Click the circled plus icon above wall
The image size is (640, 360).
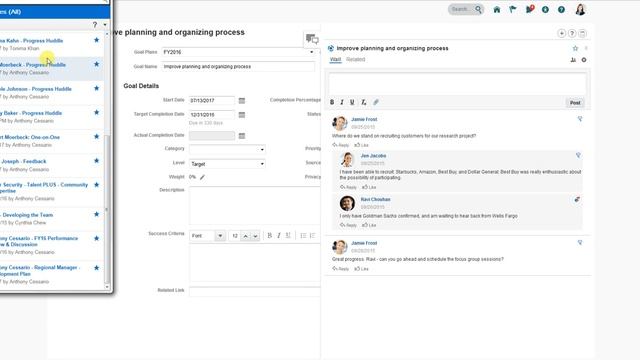pyautogui.click(x=562, y=33)
